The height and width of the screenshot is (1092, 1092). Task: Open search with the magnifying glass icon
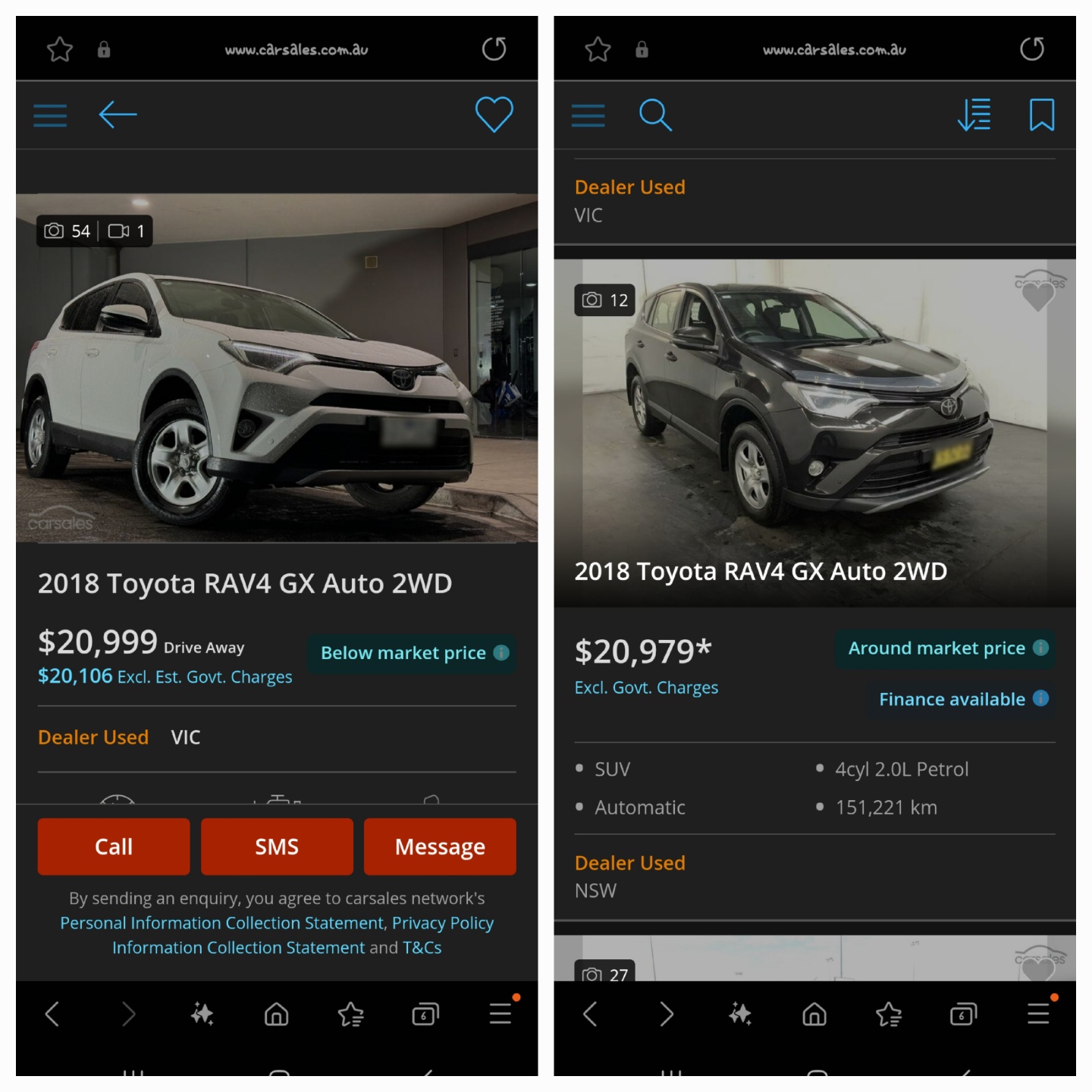[x=655, y=115]
